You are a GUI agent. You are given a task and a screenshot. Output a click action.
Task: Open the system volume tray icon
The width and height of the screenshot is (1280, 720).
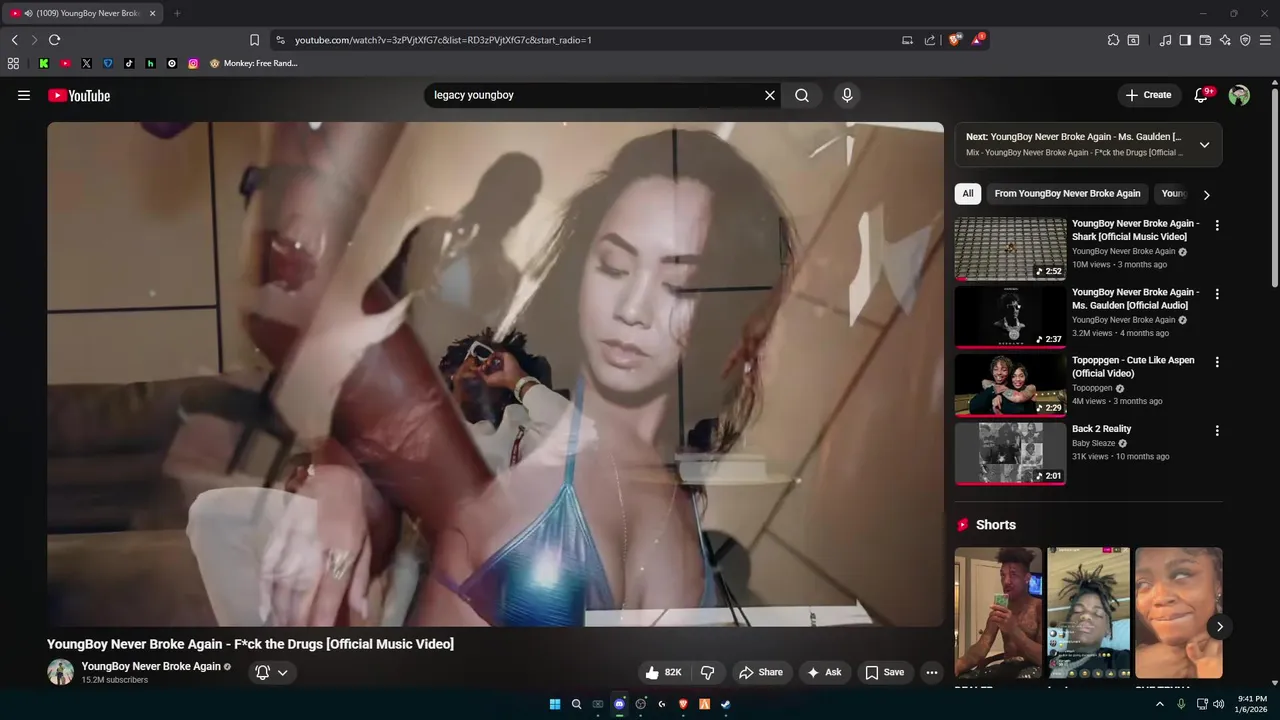1219,704
